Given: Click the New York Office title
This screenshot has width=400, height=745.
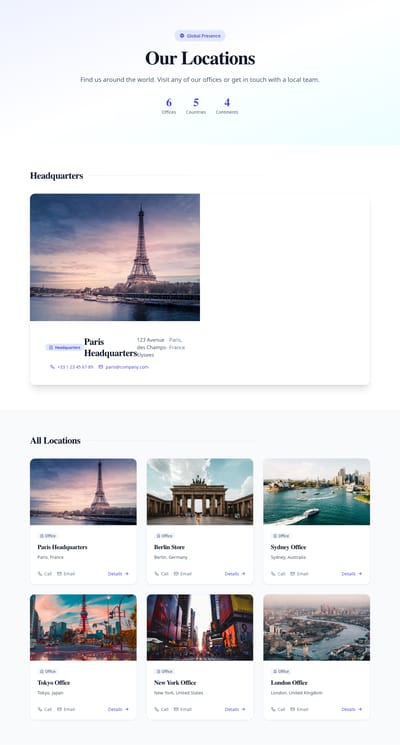Looking at the screenshot, I should click(x=175, y=682).
